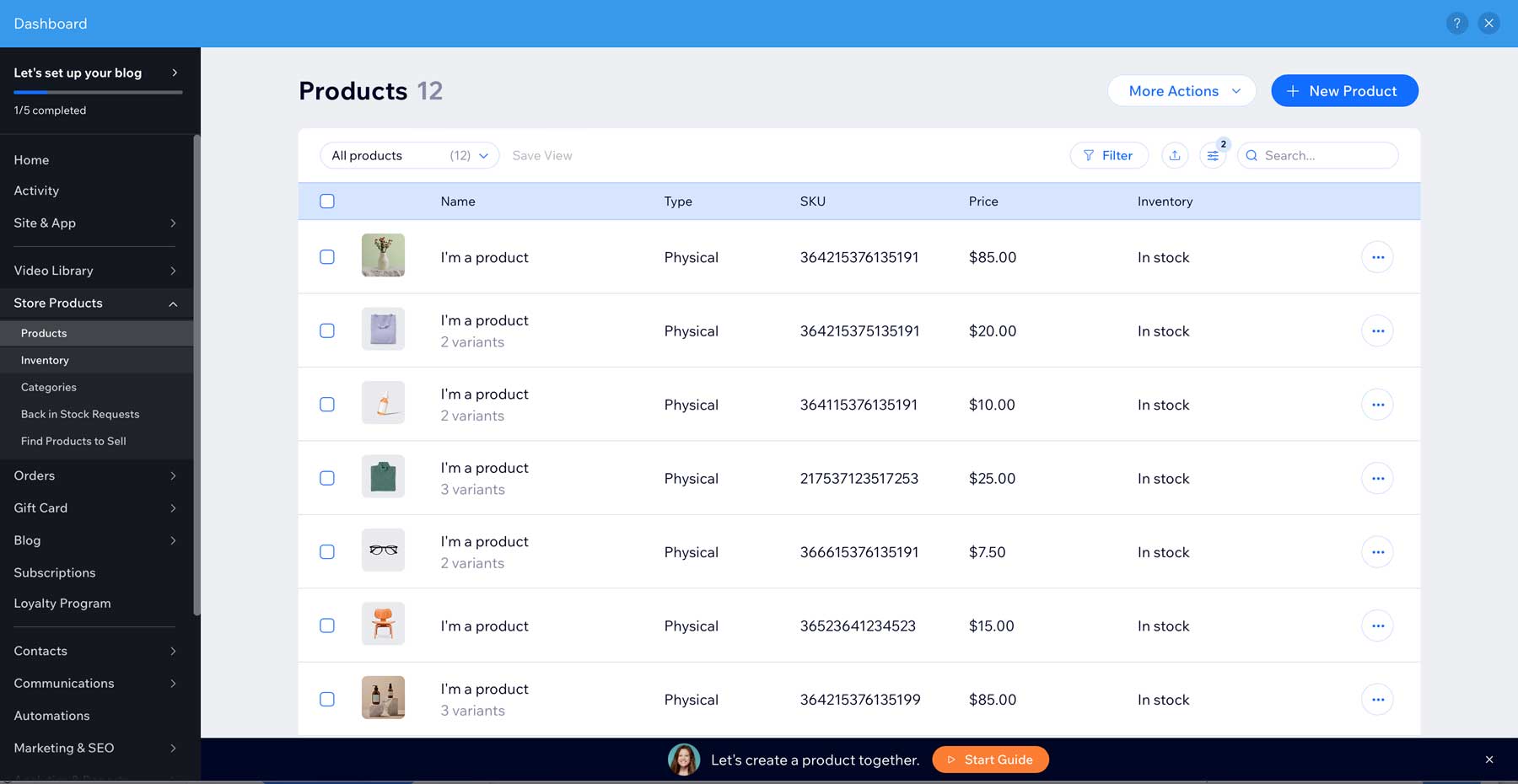Click the export/import icon next to Filter

pyautogui.click(x=1175, y=155)
